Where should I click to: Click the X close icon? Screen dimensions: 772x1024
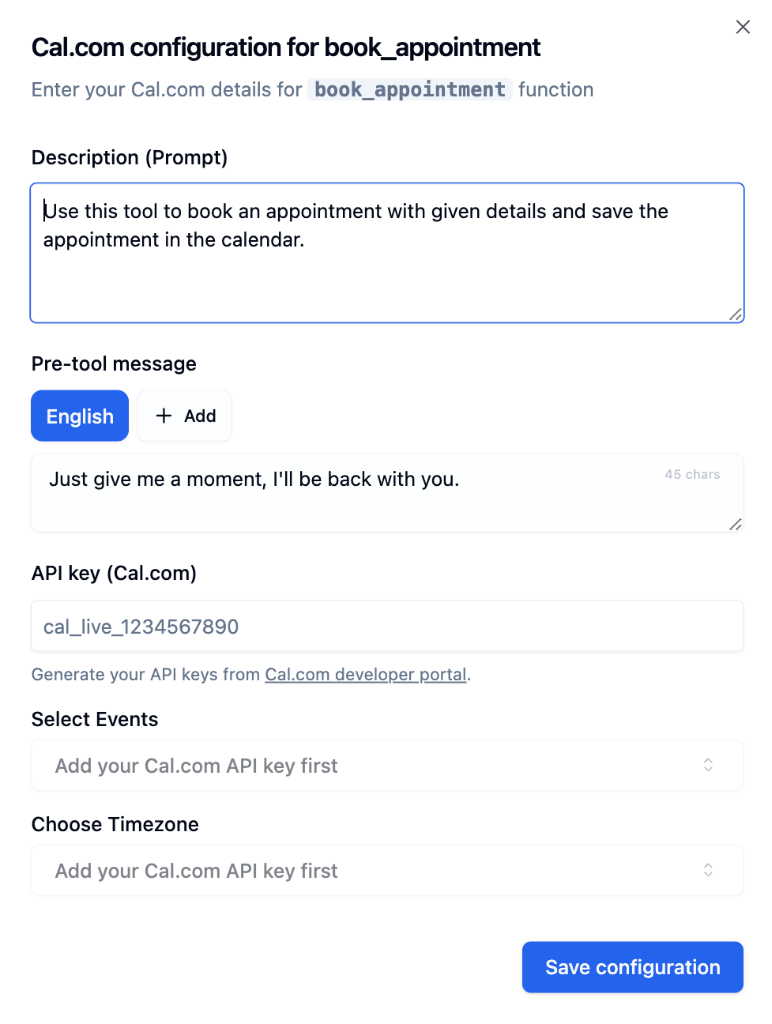click(x=742, y=27)
